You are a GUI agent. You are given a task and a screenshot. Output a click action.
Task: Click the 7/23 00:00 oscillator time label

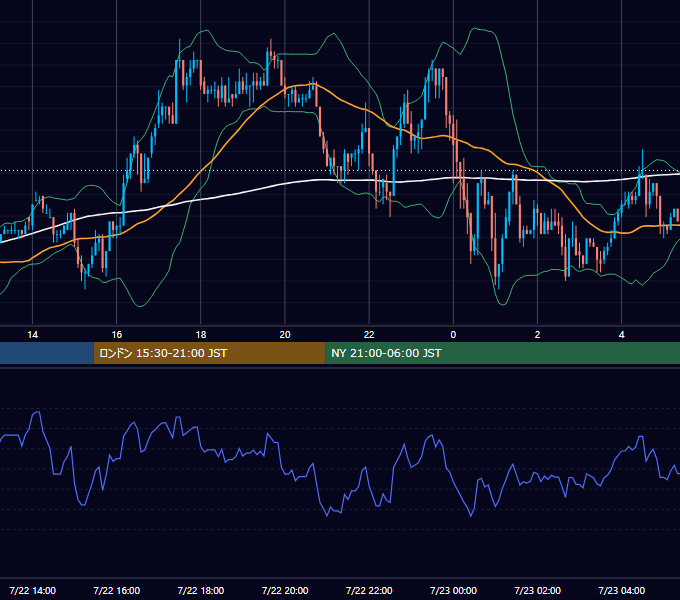(x=453, y=590)
